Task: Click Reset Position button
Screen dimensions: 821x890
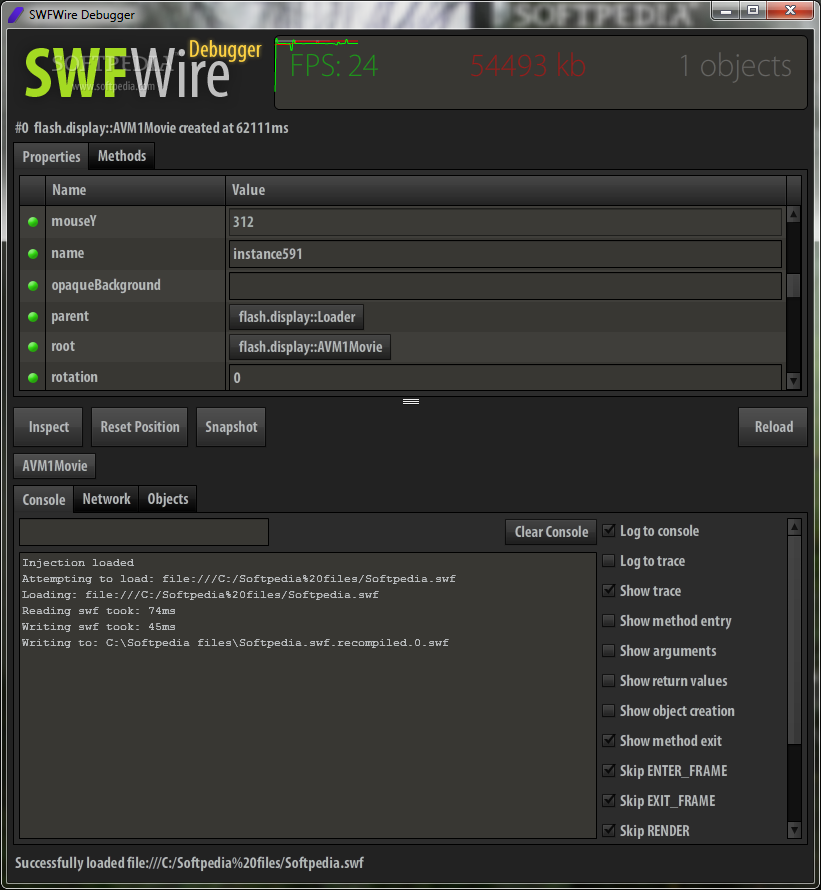Action: click(x=140, y=427)
